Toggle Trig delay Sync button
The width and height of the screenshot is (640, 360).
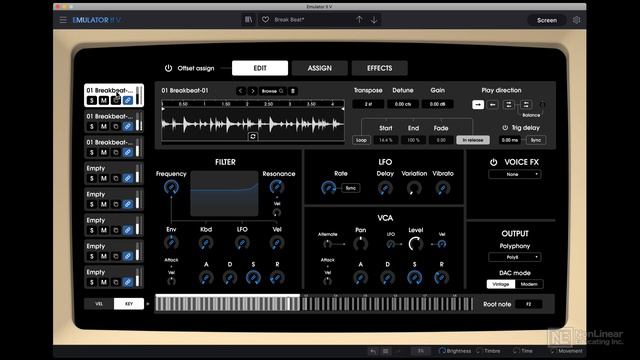point(536,140)
